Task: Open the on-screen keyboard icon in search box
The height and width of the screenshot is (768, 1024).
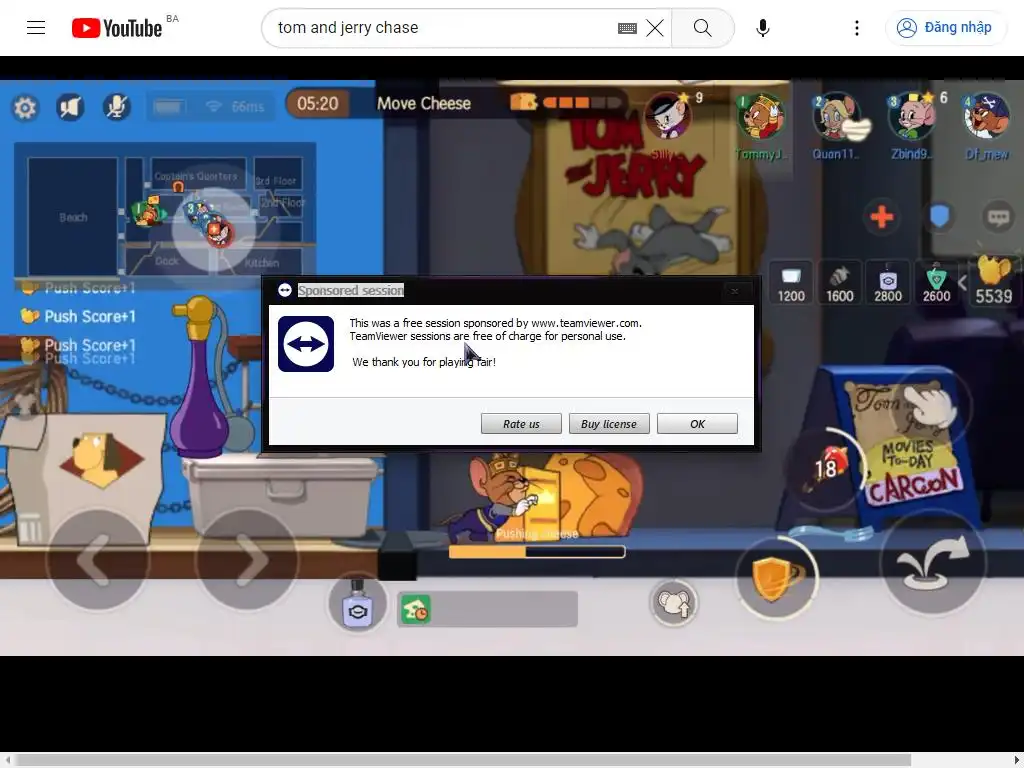Action: tap(627, 28)
